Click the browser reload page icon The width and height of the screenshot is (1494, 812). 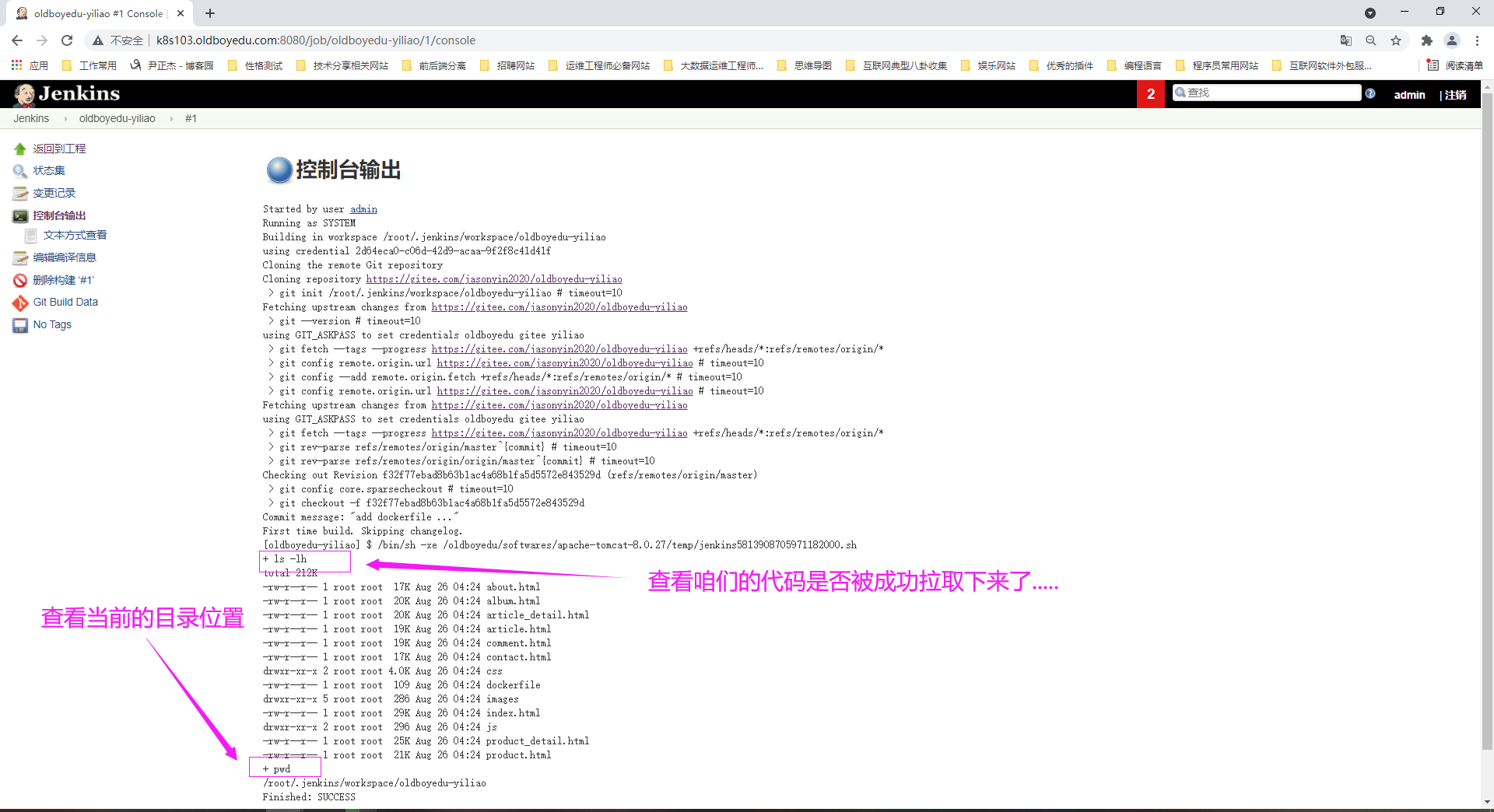pos(67,40)
